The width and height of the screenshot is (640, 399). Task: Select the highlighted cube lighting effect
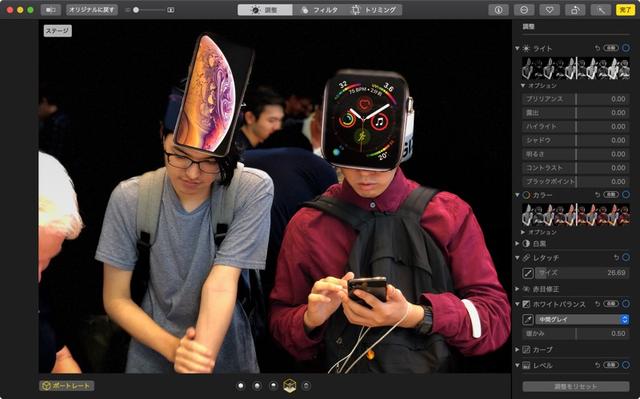tap(290, 386)
